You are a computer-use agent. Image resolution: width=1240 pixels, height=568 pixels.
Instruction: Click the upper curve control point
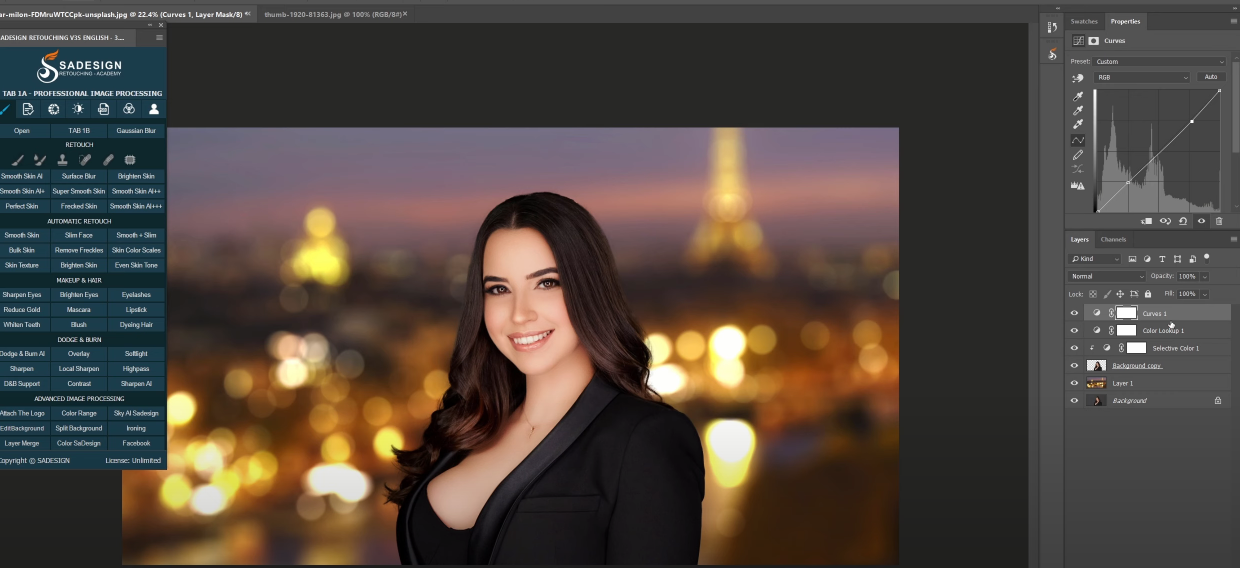point(1192,121)
